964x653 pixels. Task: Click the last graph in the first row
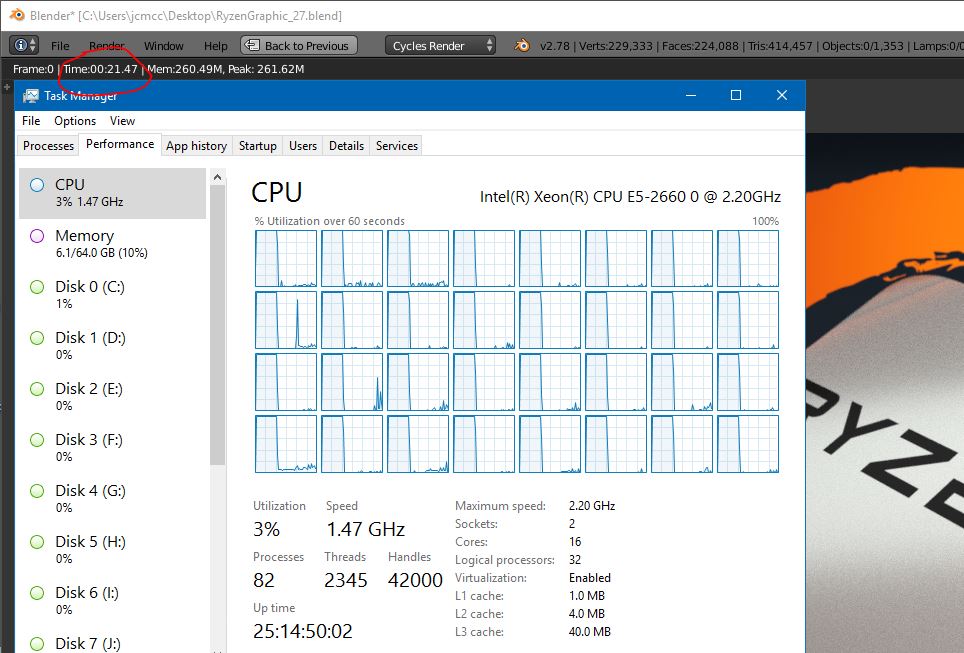click(748, 258)
